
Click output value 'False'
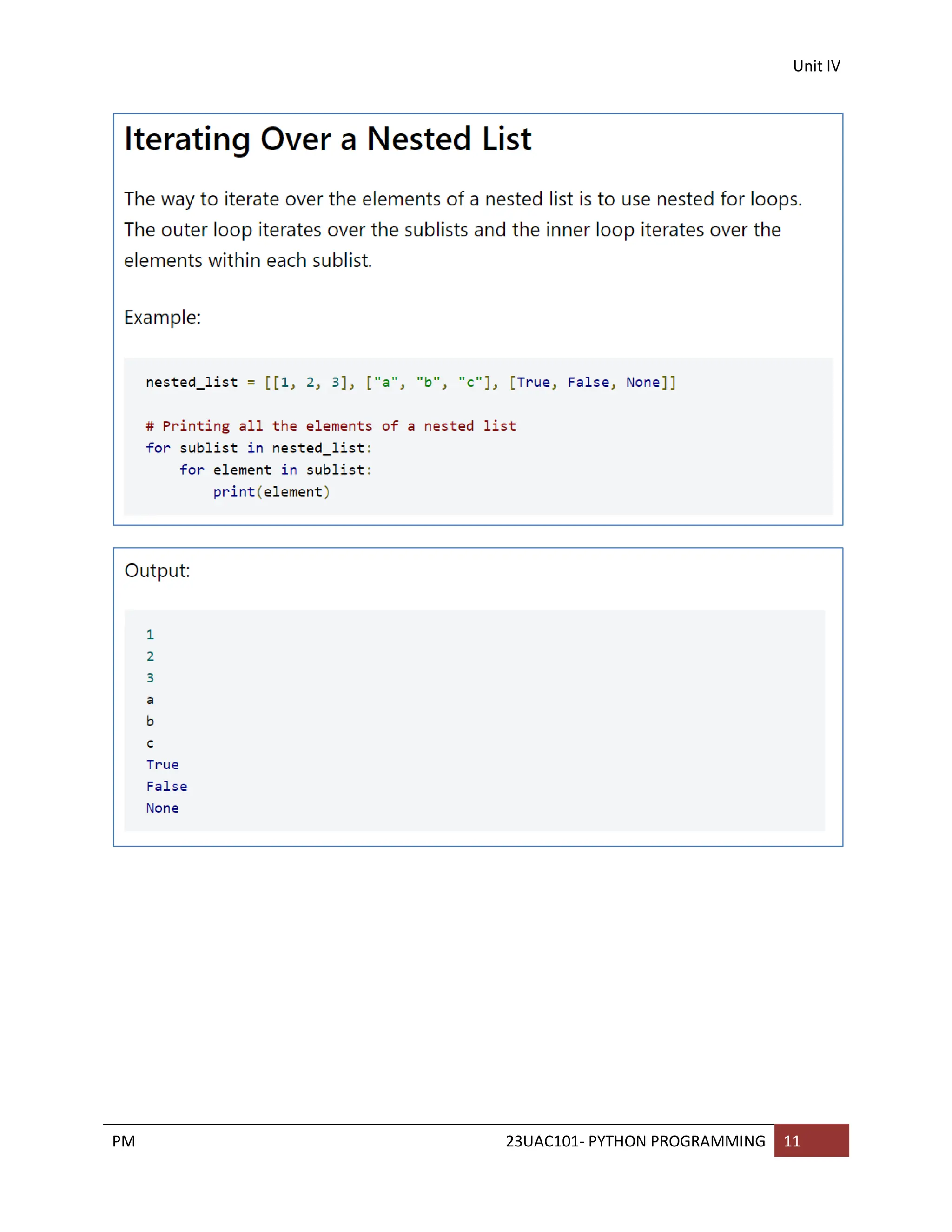click(166, 786)
